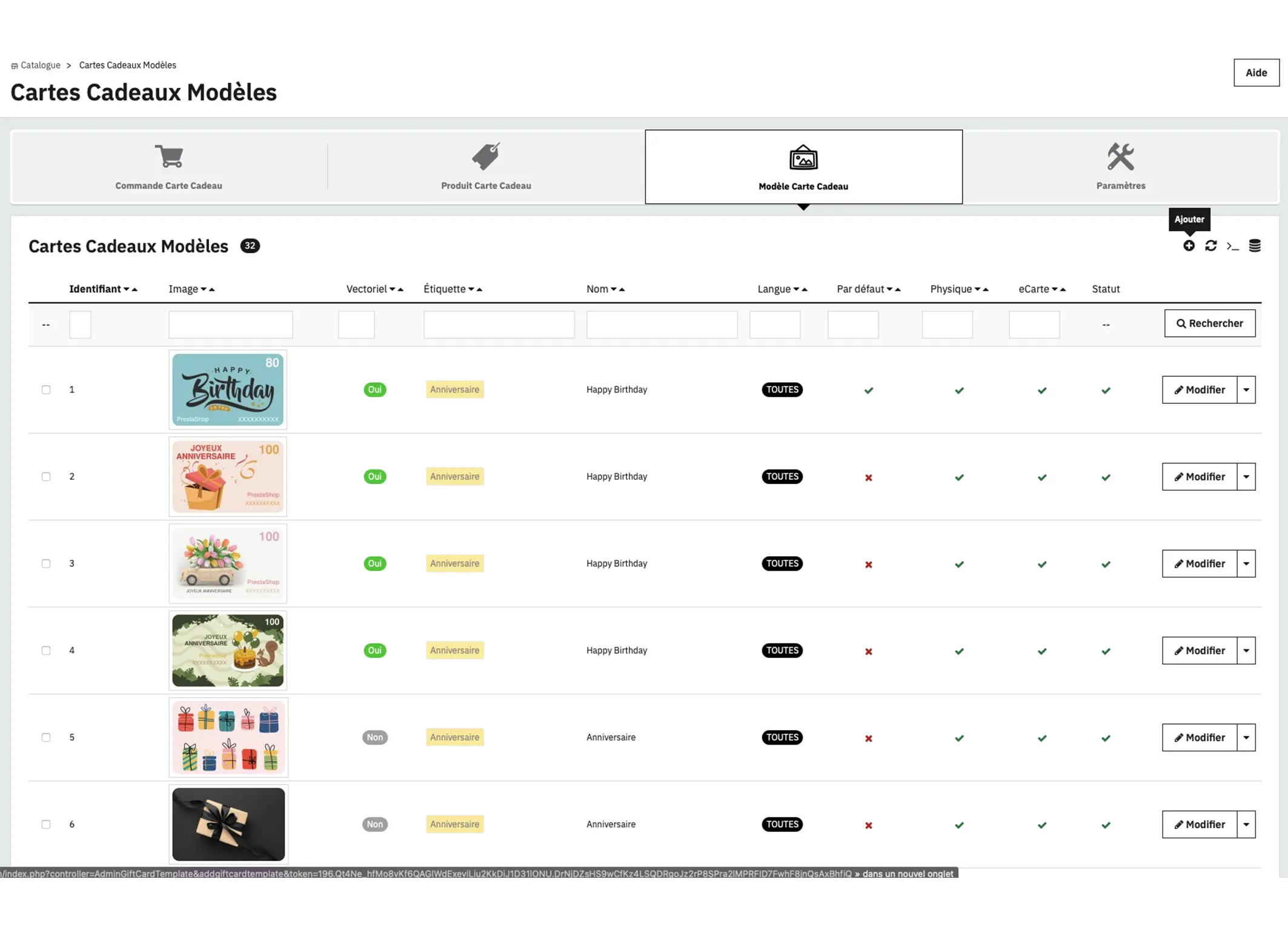Expand dropdown next to Modifier row 1

click(x=1246, y=390)
